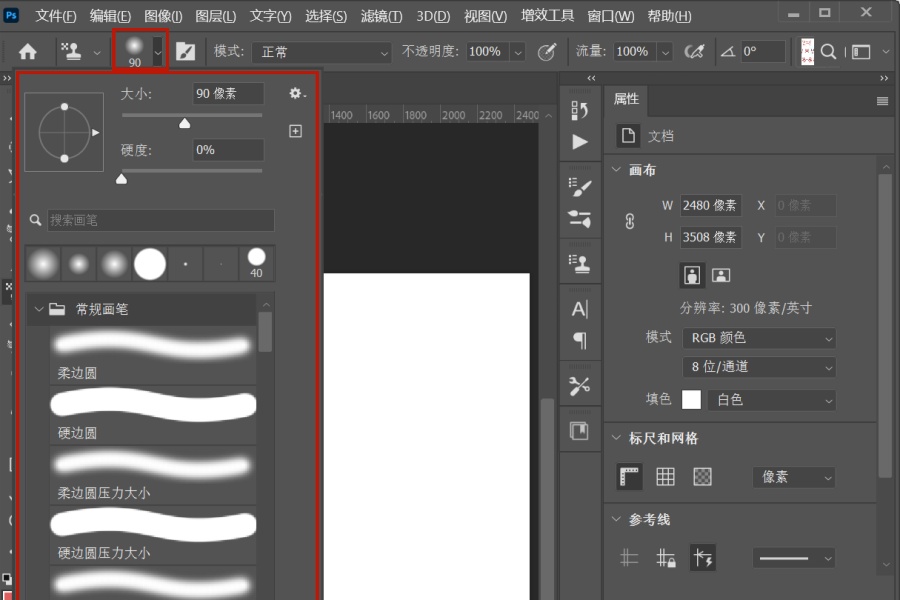Viewport: 900px width, 600px height.
Task: Toggle the grid icon
Action: pyautogui.click(x=665, y=477)
